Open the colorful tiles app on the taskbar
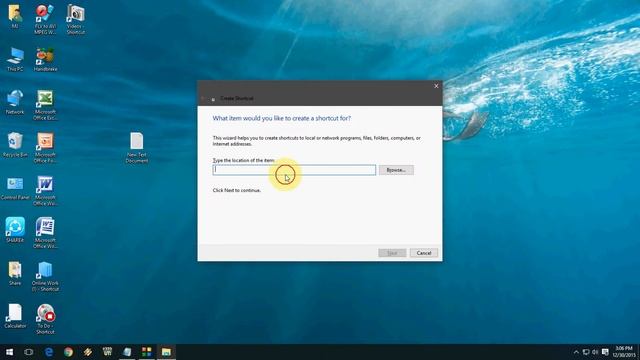This screenshot has height=360, width=640. 147,352
